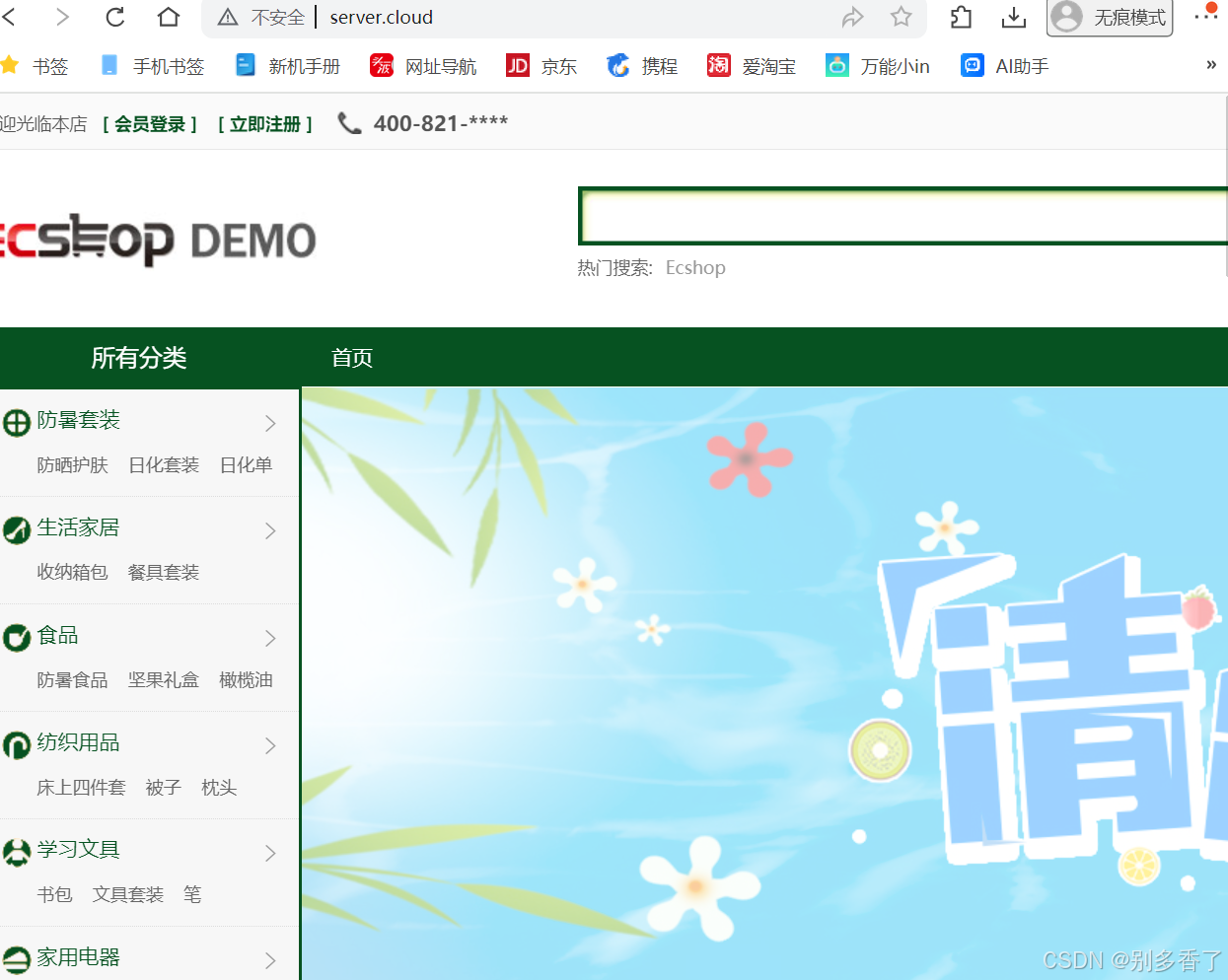Go to browser home page icon

[169, 17]
